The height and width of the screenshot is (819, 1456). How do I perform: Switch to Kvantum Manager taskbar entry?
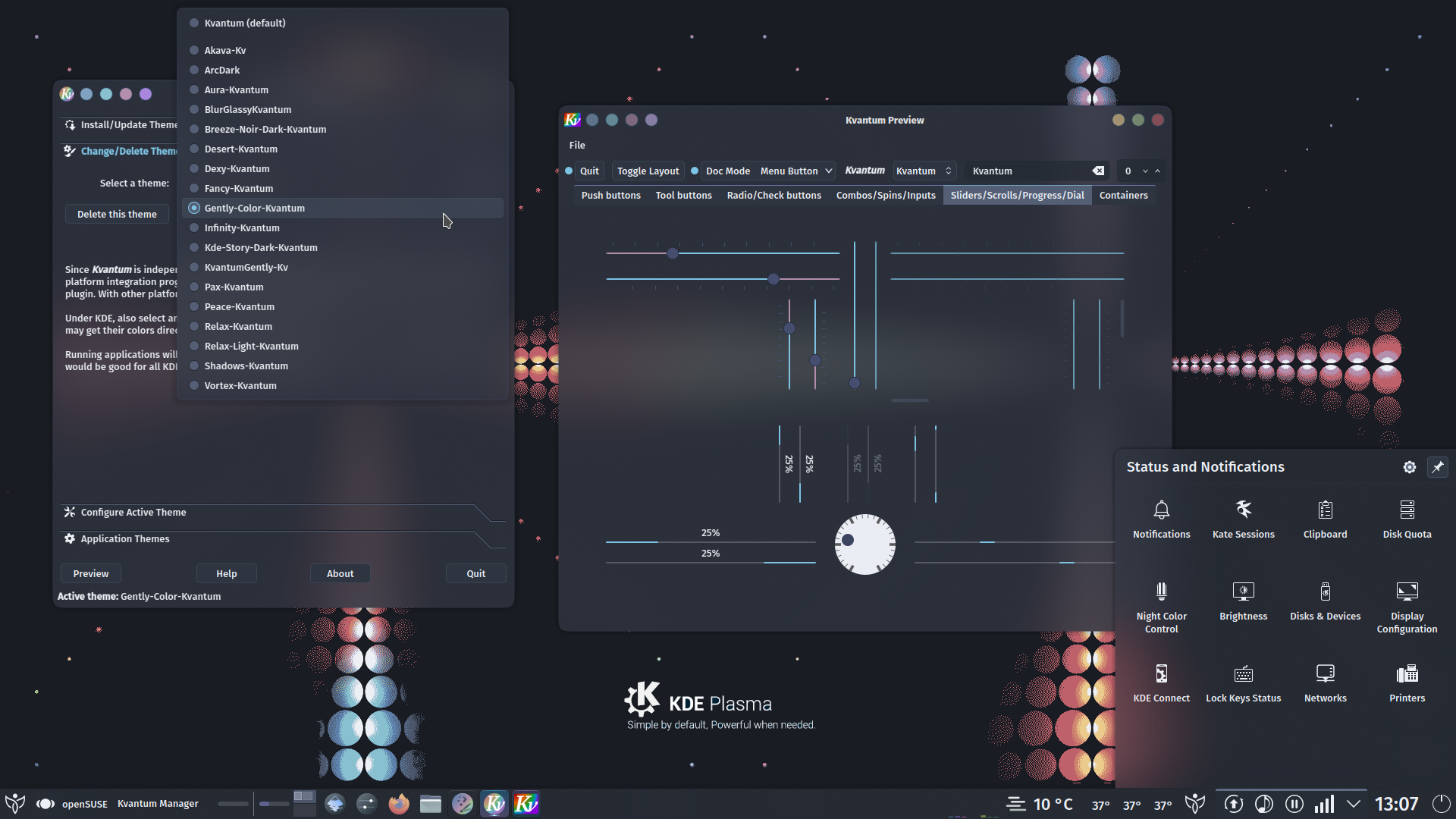(x=494, y=804)
